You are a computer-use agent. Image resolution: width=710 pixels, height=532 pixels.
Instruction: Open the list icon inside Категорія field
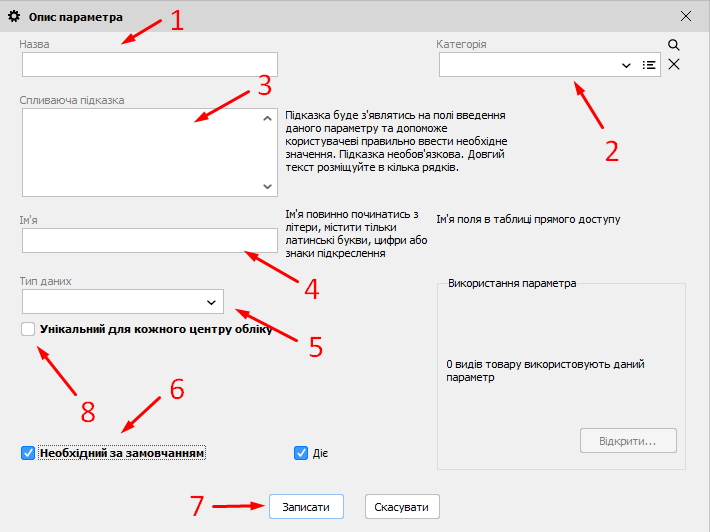point(649,65)
